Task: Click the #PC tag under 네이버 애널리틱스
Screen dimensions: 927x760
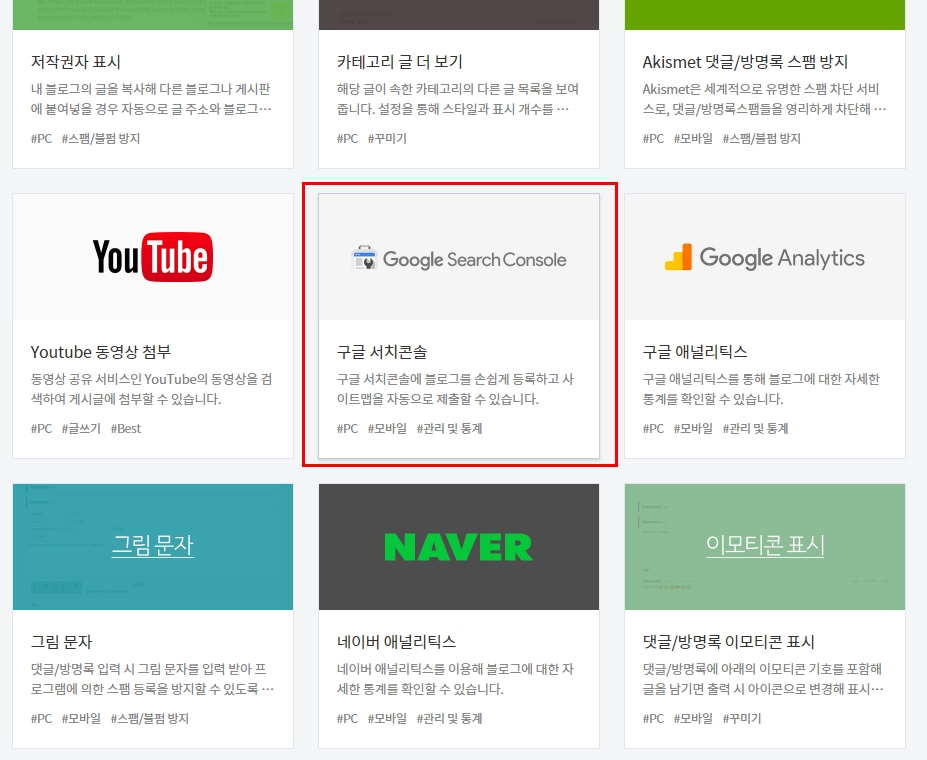Action: tap(348, 719)
